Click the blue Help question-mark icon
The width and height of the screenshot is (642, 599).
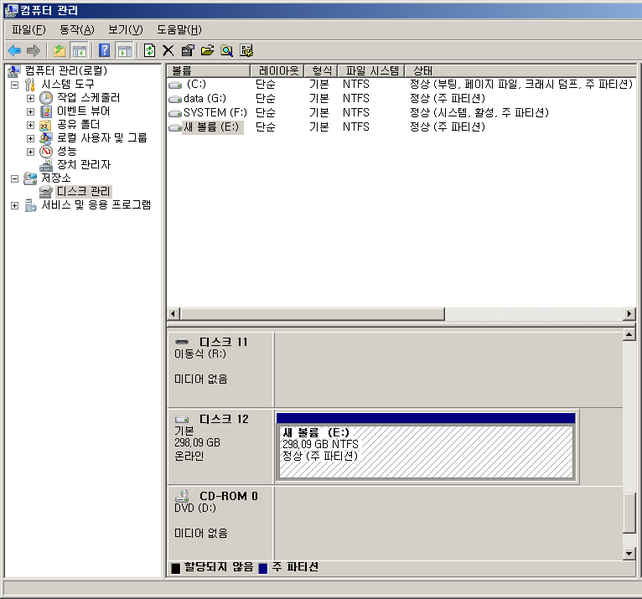pos(104,50)
